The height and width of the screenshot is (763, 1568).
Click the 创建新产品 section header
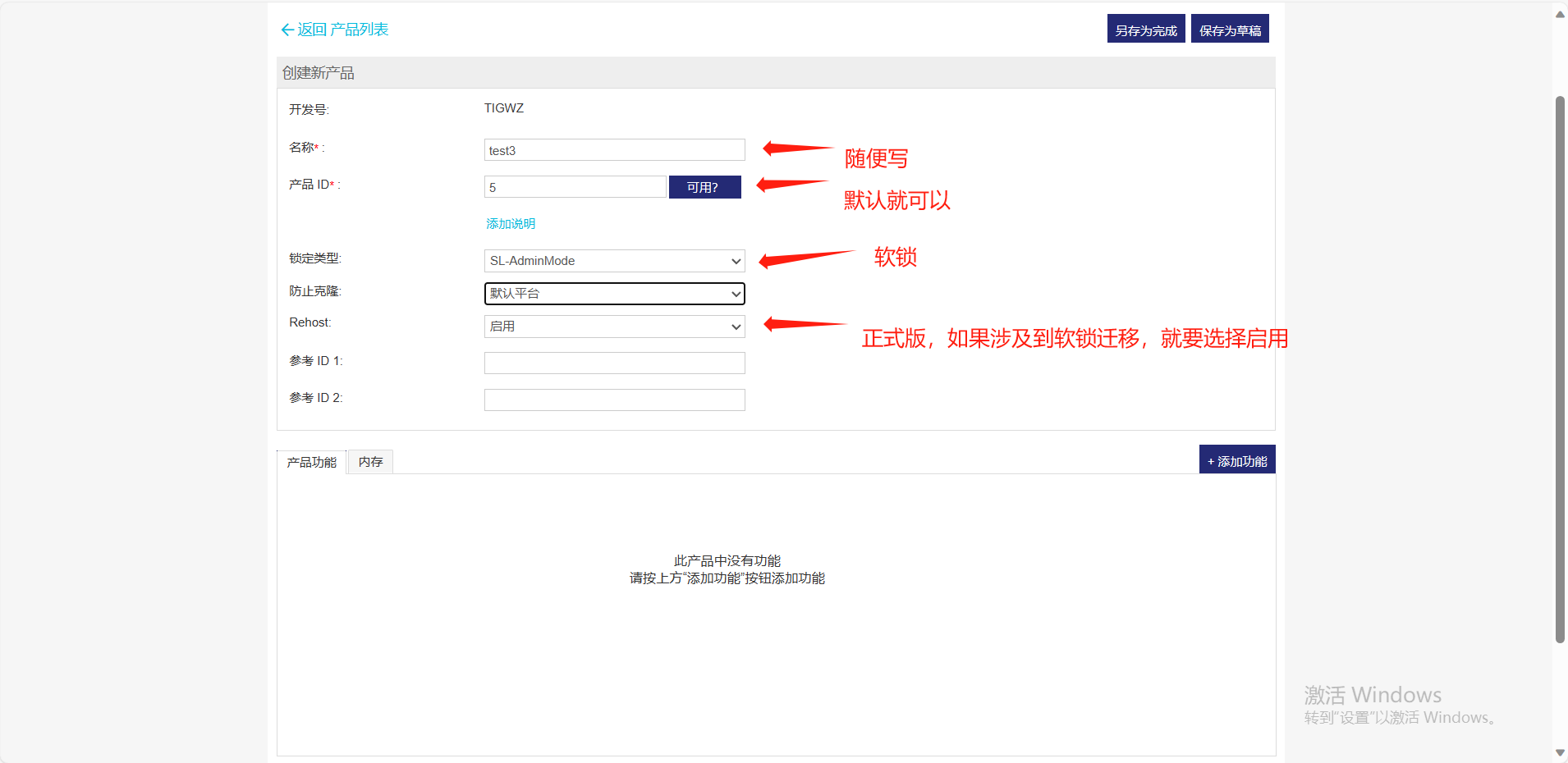[776, 73]
